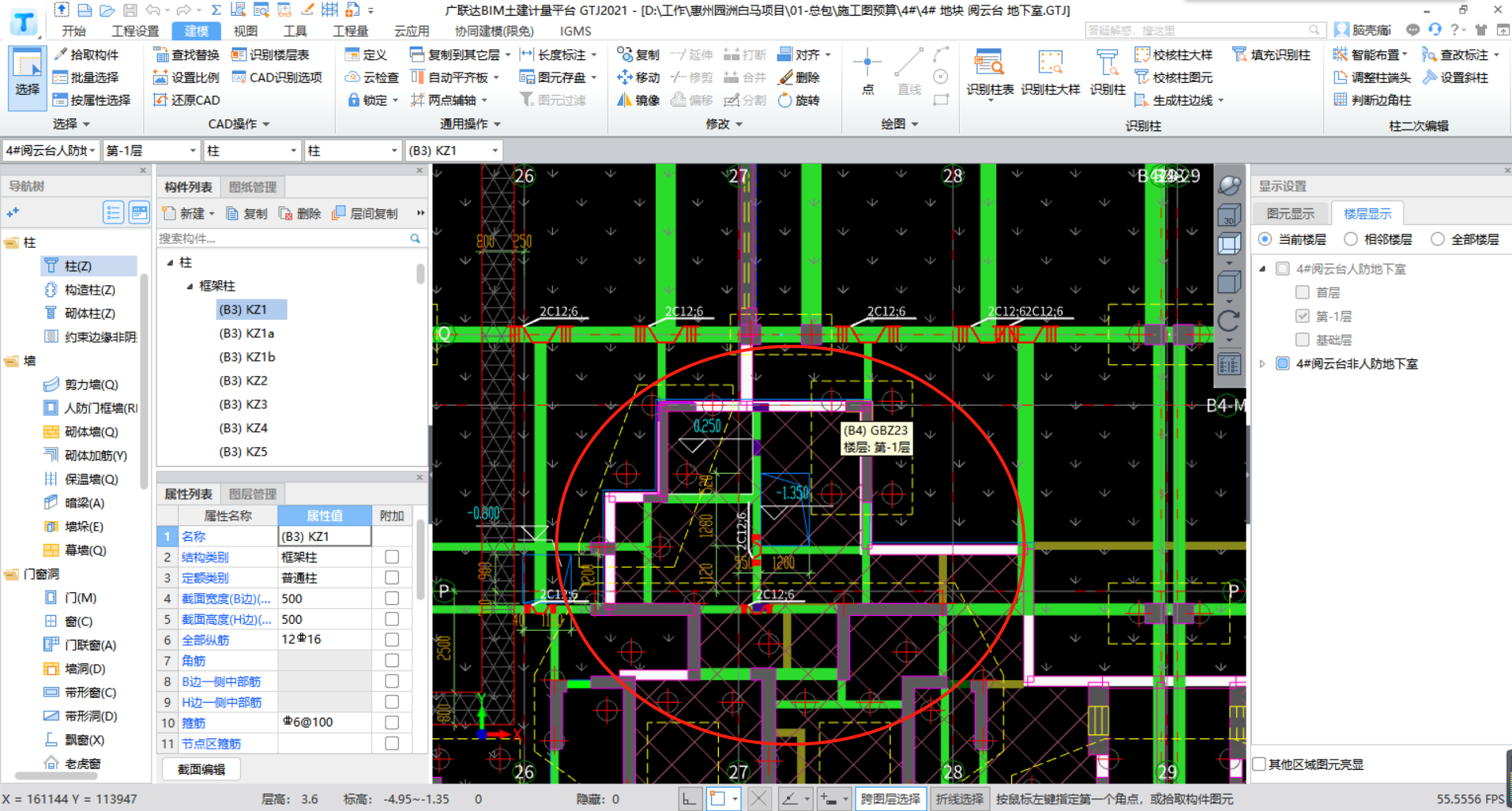Click the 识别柱大样 tool
This screenshot has width=1512, height=811.
(x=1050, y=73)
